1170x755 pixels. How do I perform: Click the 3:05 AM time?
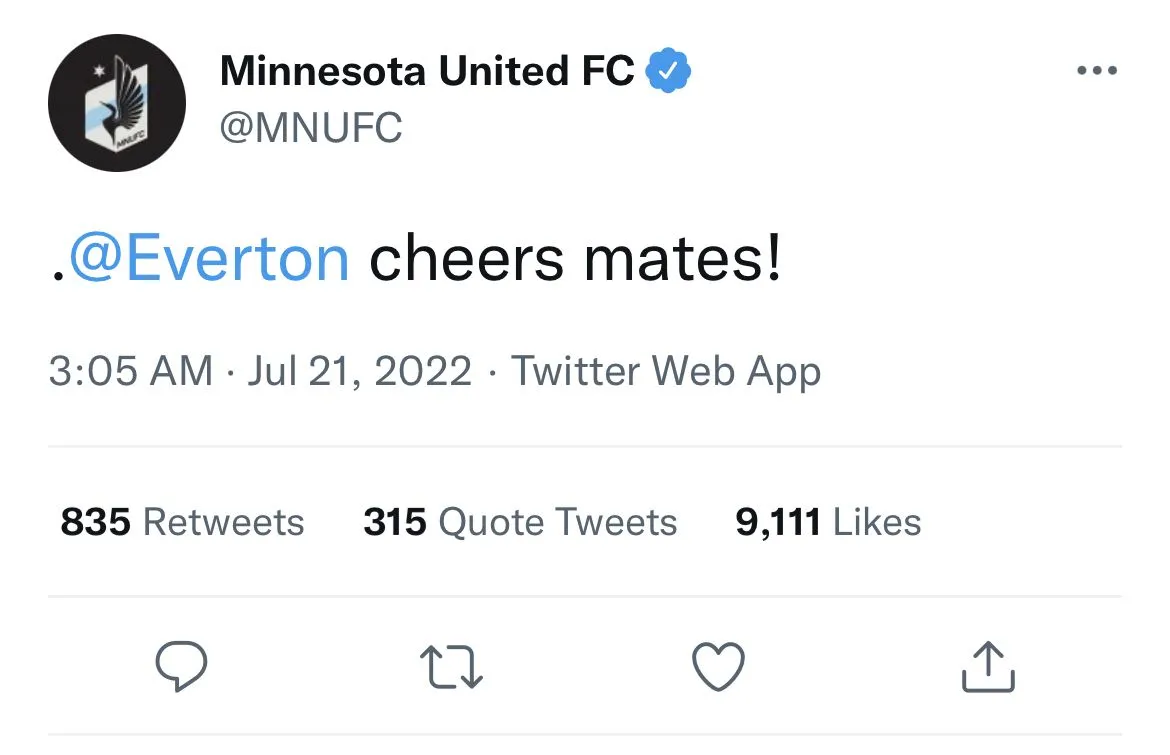[x=131, y=371]
